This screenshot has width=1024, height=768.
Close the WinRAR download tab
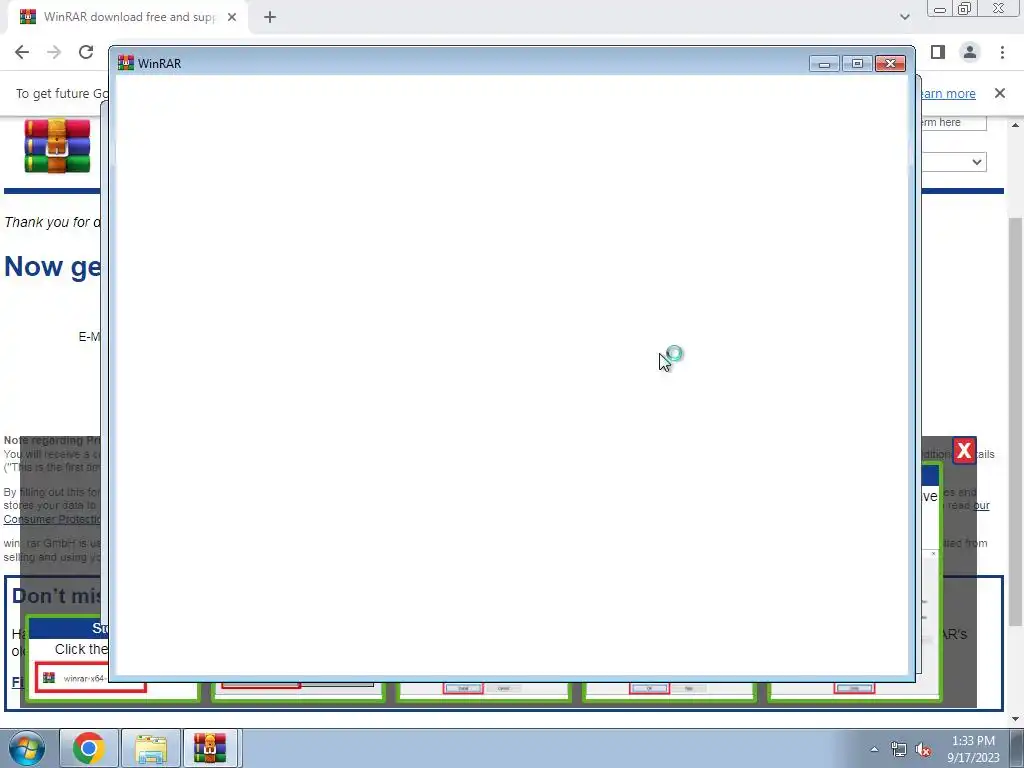[x=232, y=18]
